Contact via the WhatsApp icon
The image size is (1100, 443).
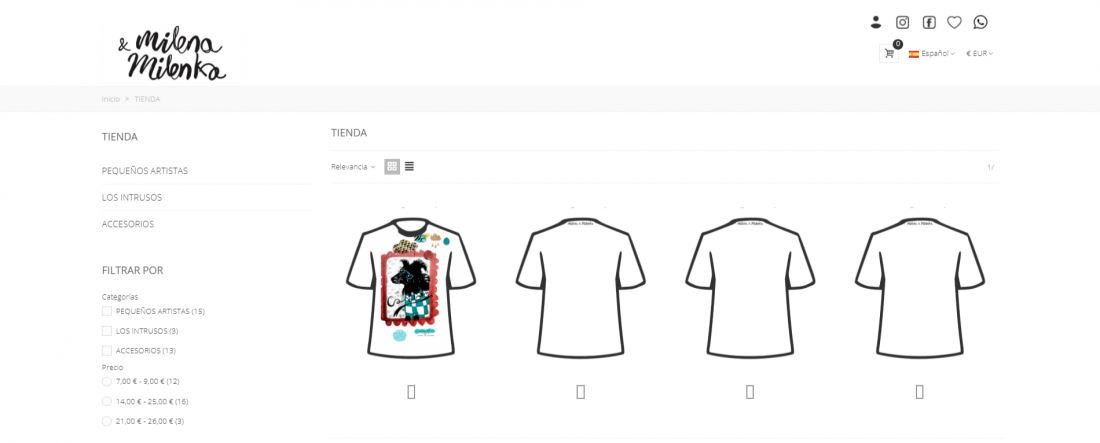981,22
